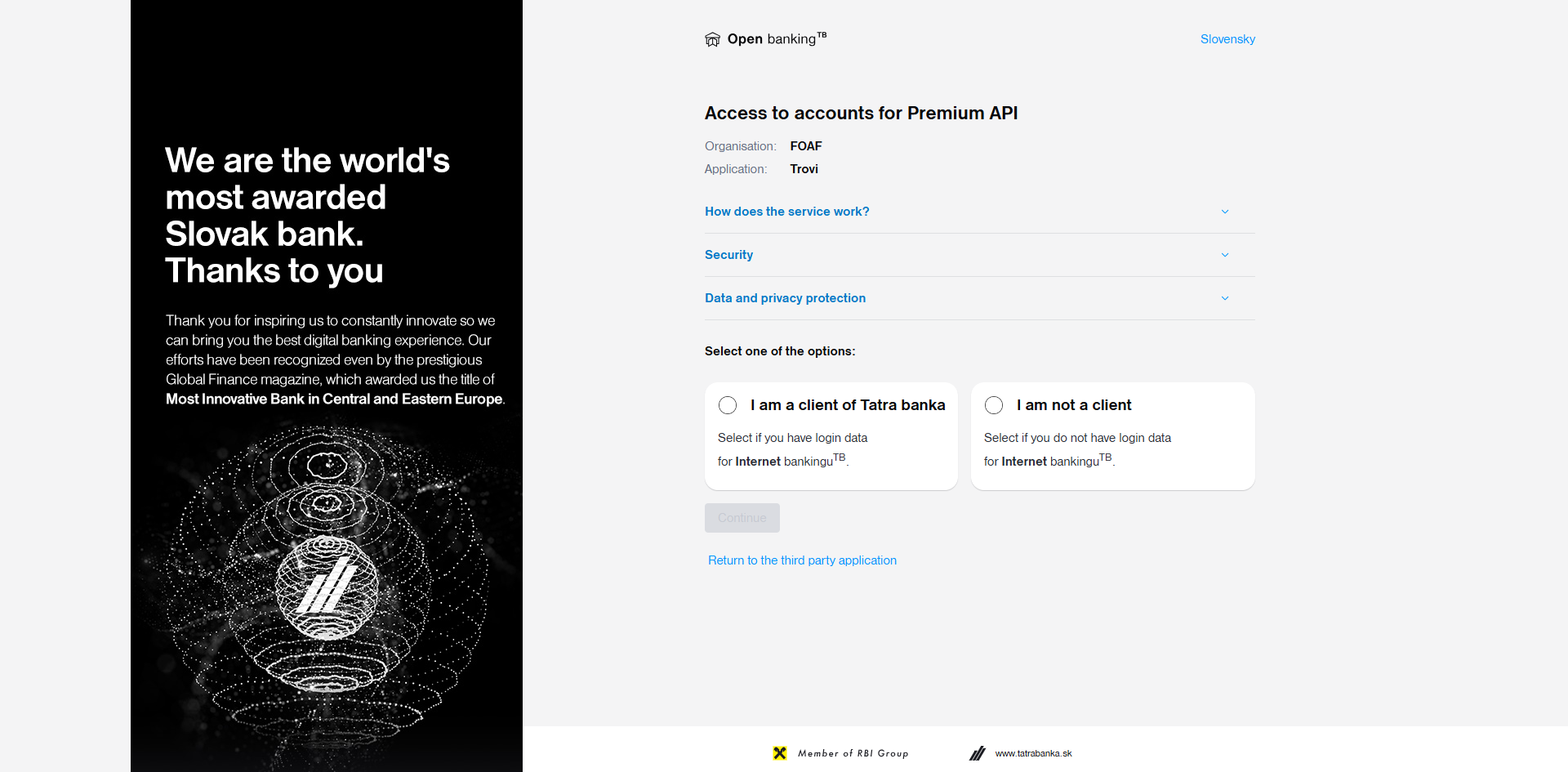Visit the www.tatrabanka.sk link
This screenshot has width=1568, height=772.
point(1033,753)
